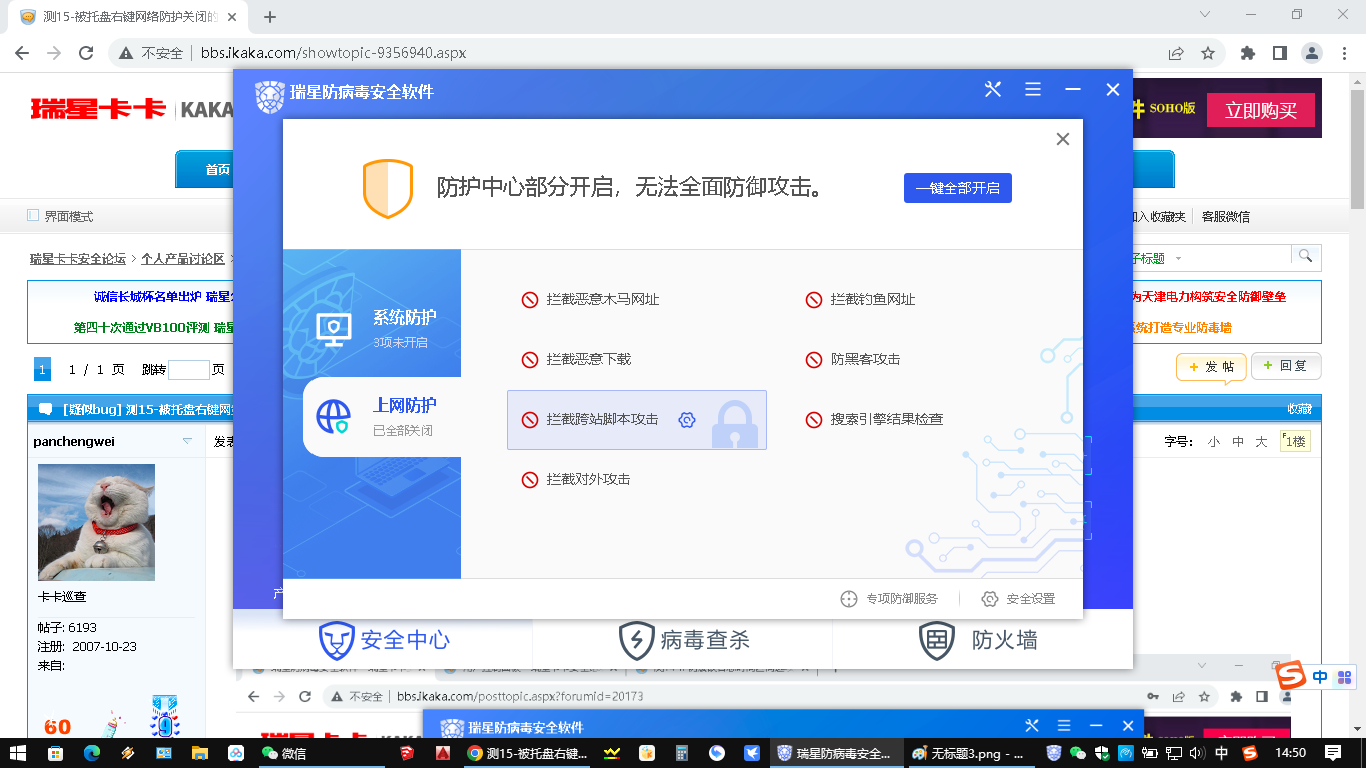Viewport: 1366px width, 768px height.
Task: Set font size to 小
Action: coord(1213,441)
